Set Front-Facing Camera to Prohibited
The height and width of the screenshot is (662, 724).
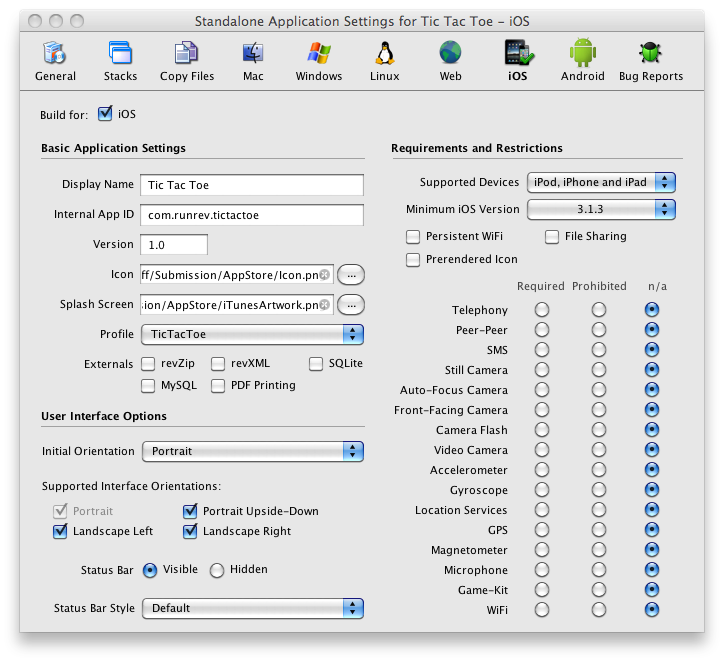599,409
